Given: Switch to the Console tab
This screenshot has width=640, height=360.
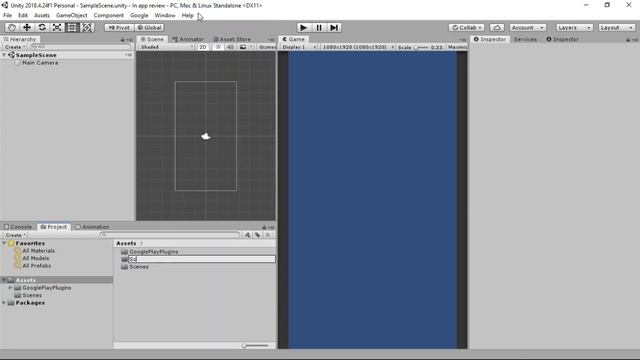Looking at the screenshot, I should point(18,227).
